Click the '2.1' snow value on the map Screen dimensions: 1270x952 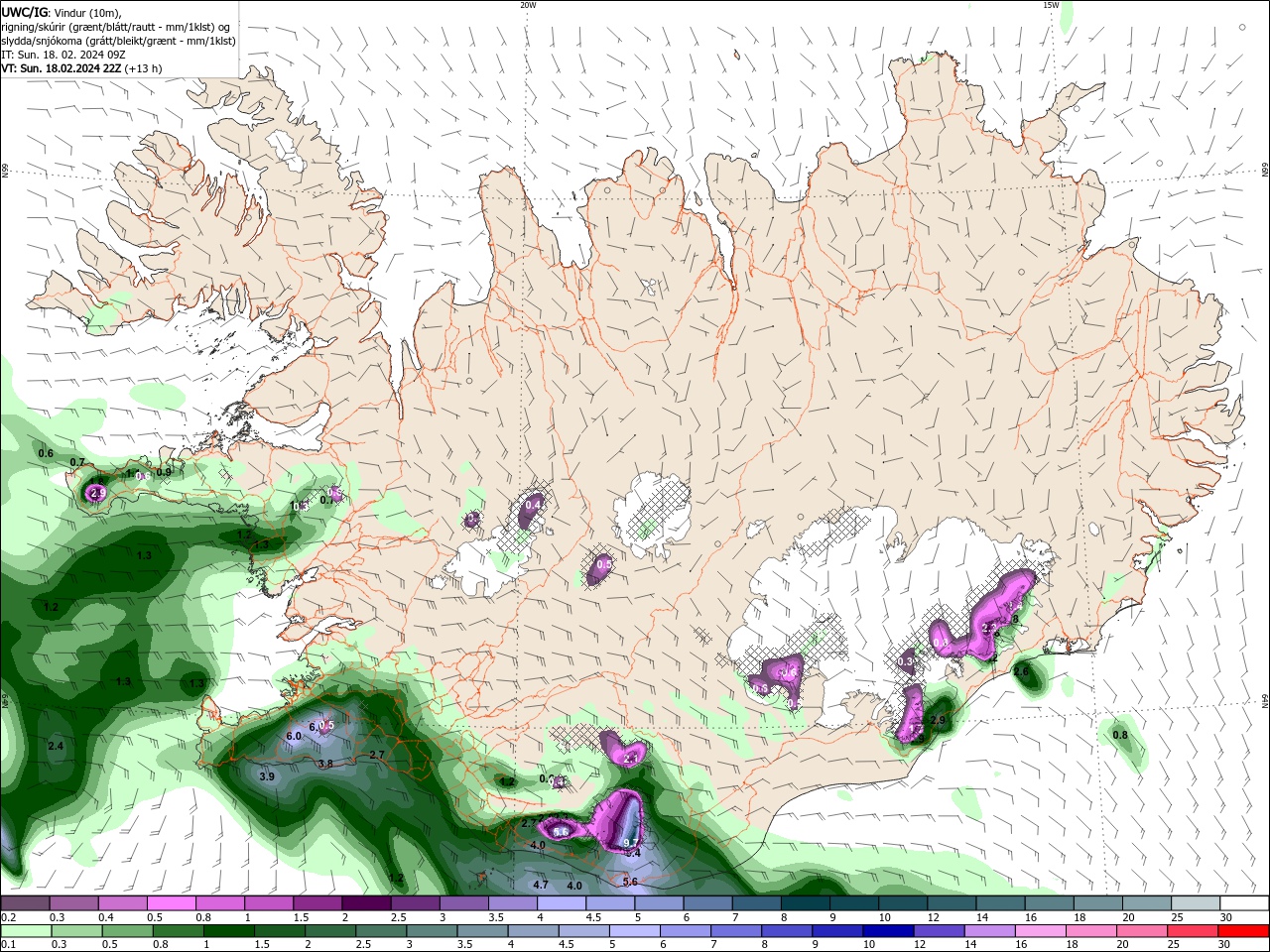coord(631,759)
